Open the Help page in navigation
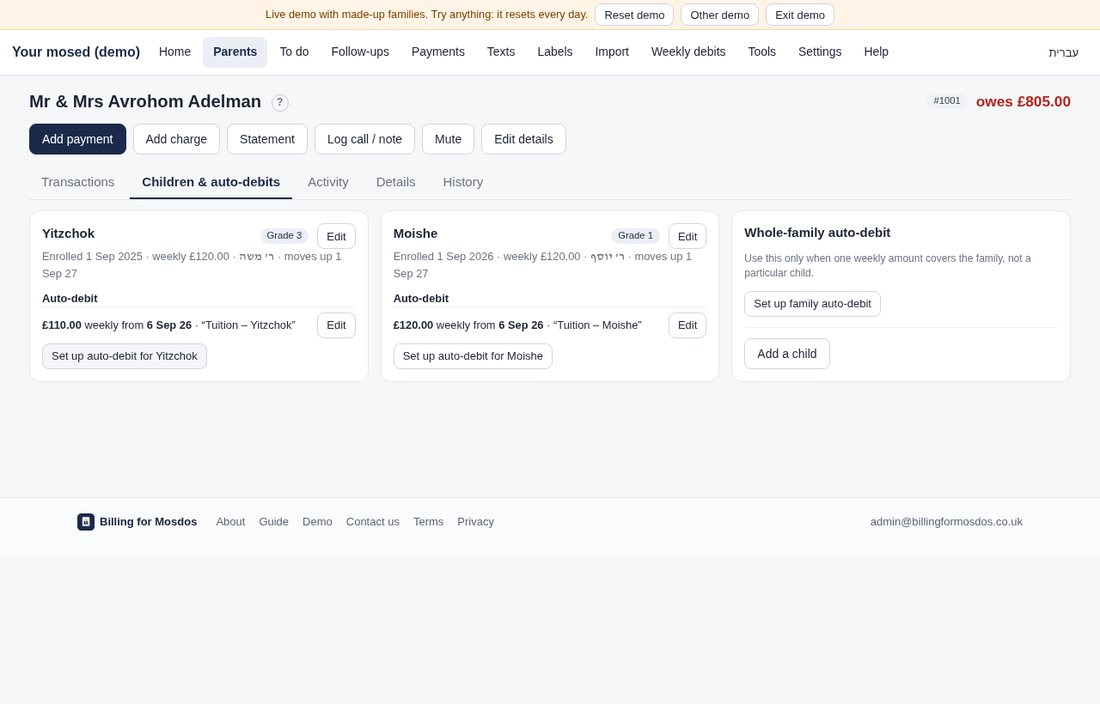This screenshot has height=704, width=1100. [876, 52]
